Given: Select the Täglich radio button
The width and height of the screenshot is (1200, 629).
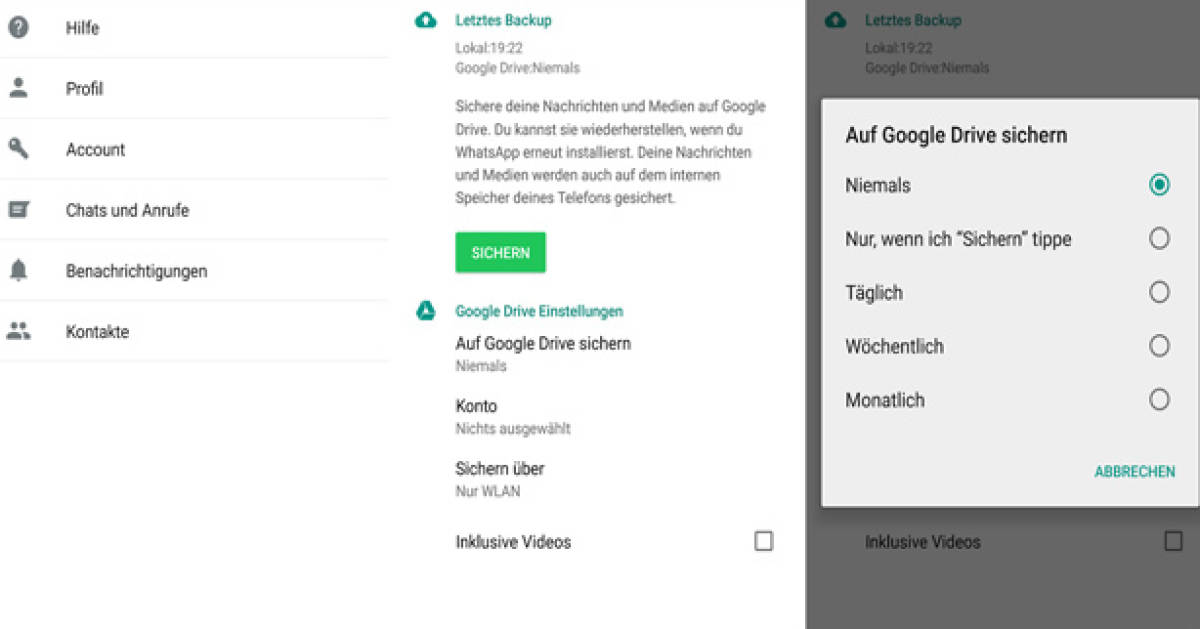Looking at the screenshot, I should [x=1159, y=292].
